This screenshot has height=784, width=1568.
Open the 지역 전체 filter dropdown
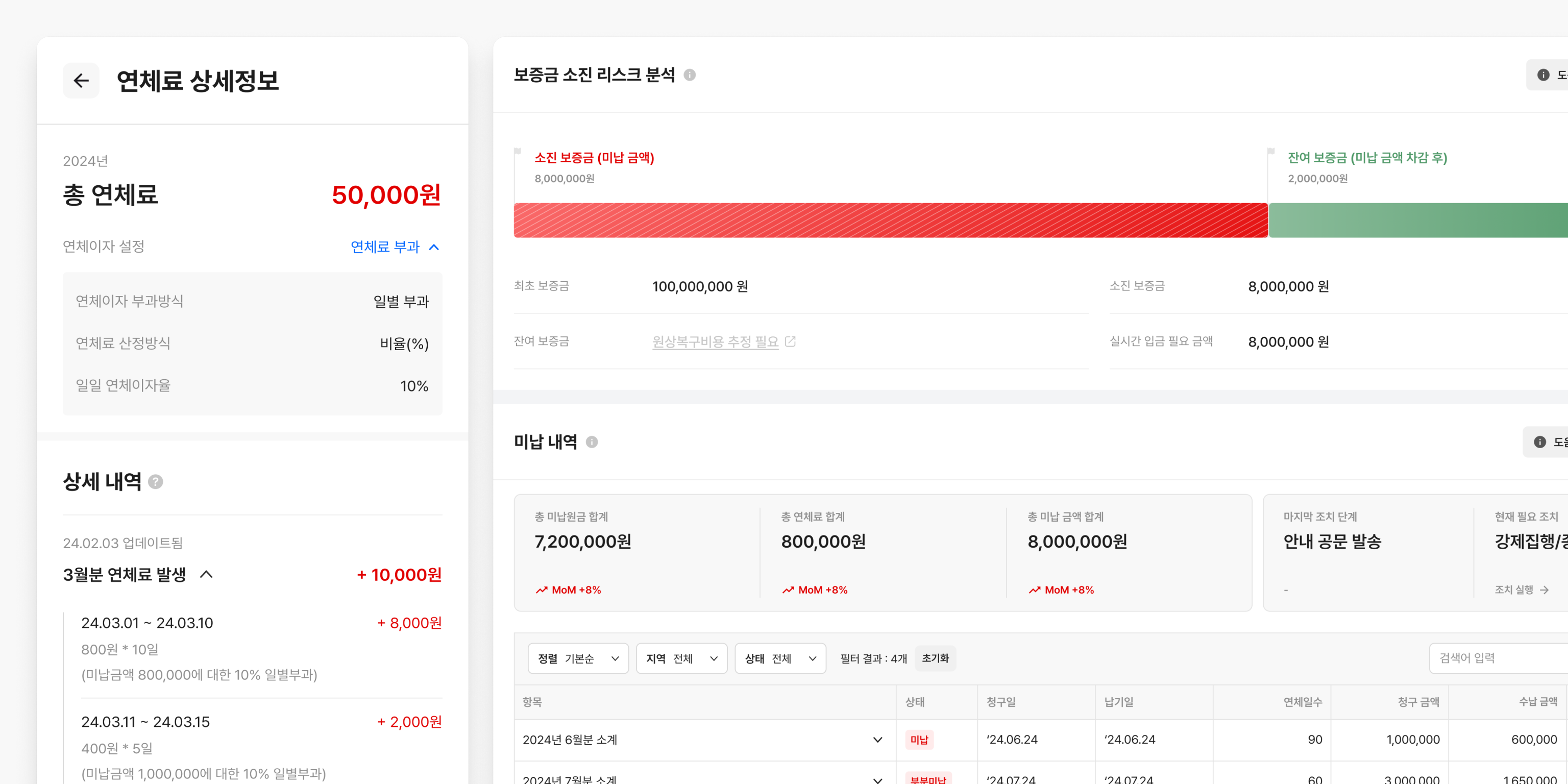[681, 658]
